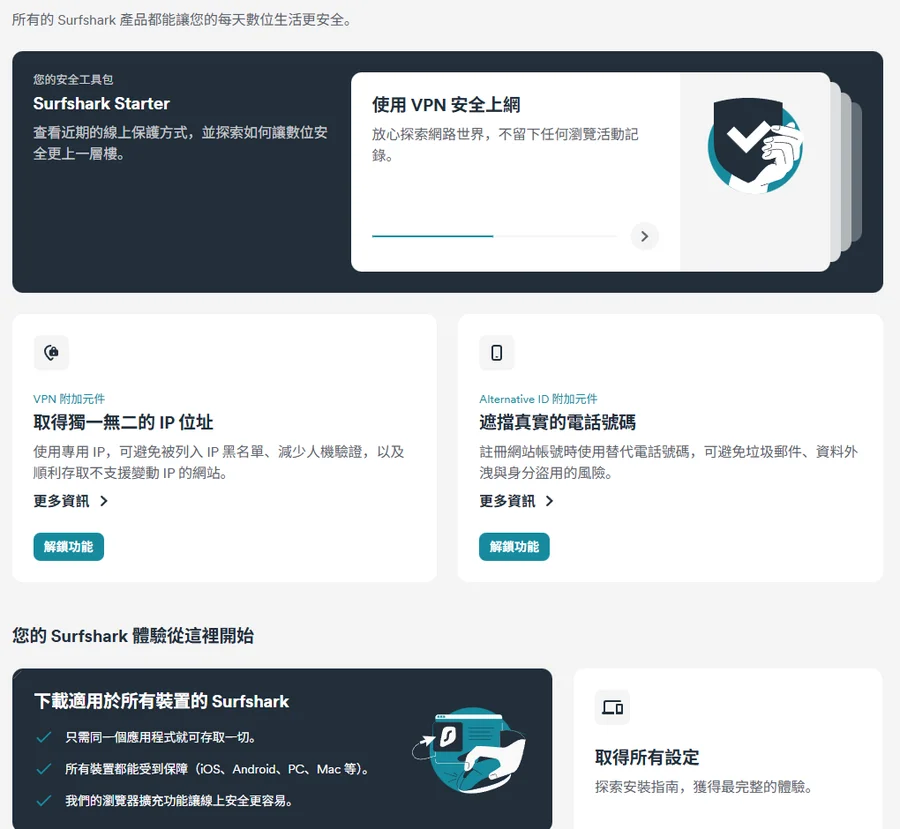Click the checkmark beside 所有裝置都能受到保障

(x=43, y=769)
